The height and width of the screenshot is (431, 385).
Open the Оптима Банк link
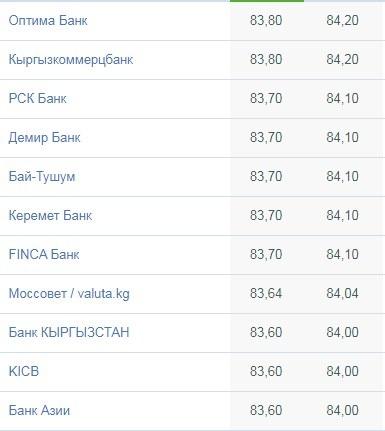(x=48, y=21)
